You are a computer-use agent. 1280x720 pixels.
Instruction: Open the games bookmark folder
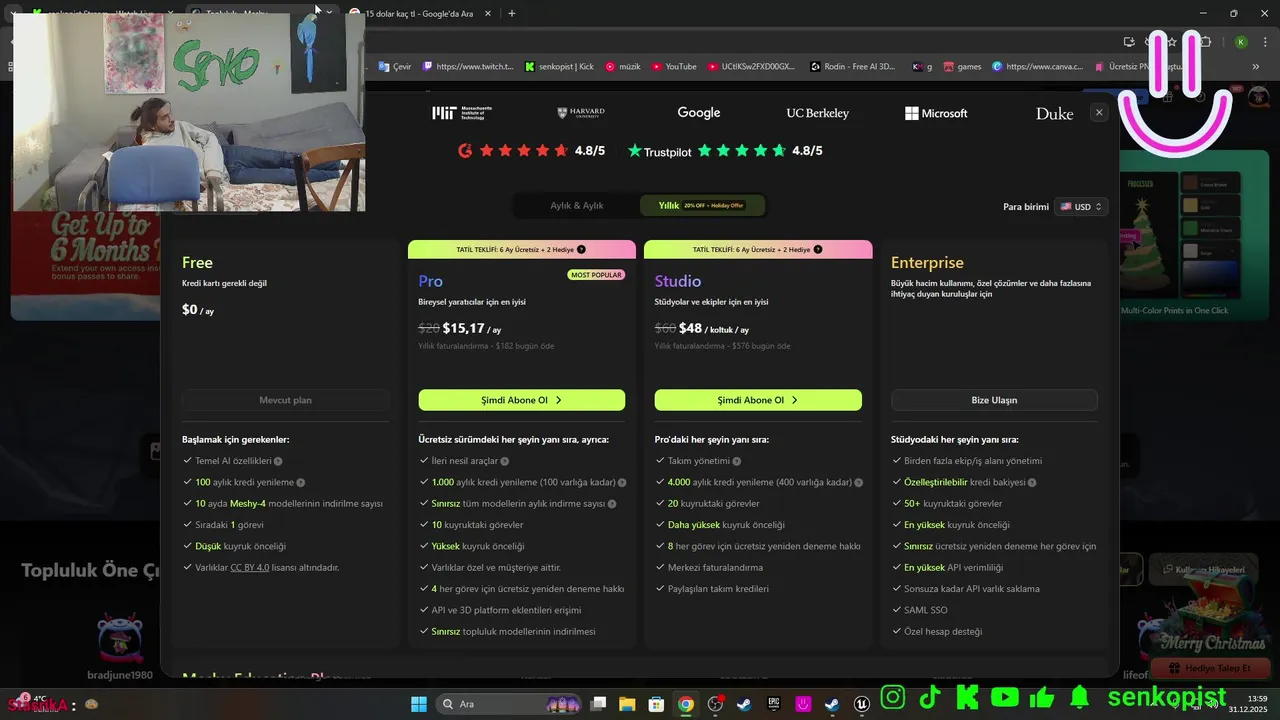pos(961,67)
